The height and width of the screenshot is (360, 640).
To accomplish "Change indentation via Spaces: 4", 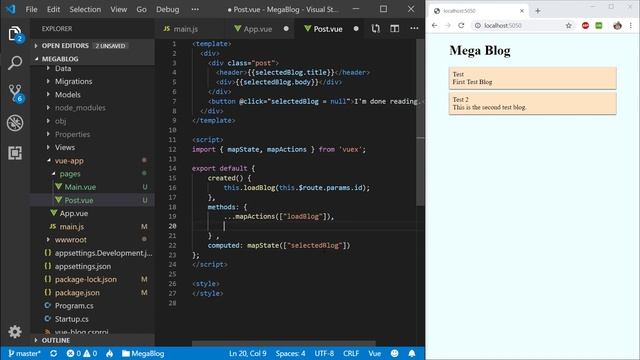I will (290, 353).
